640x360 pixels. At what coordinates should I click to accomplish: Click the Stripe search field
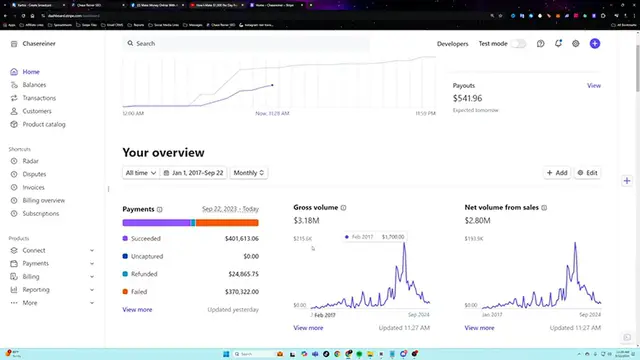(x=246, y=43)
